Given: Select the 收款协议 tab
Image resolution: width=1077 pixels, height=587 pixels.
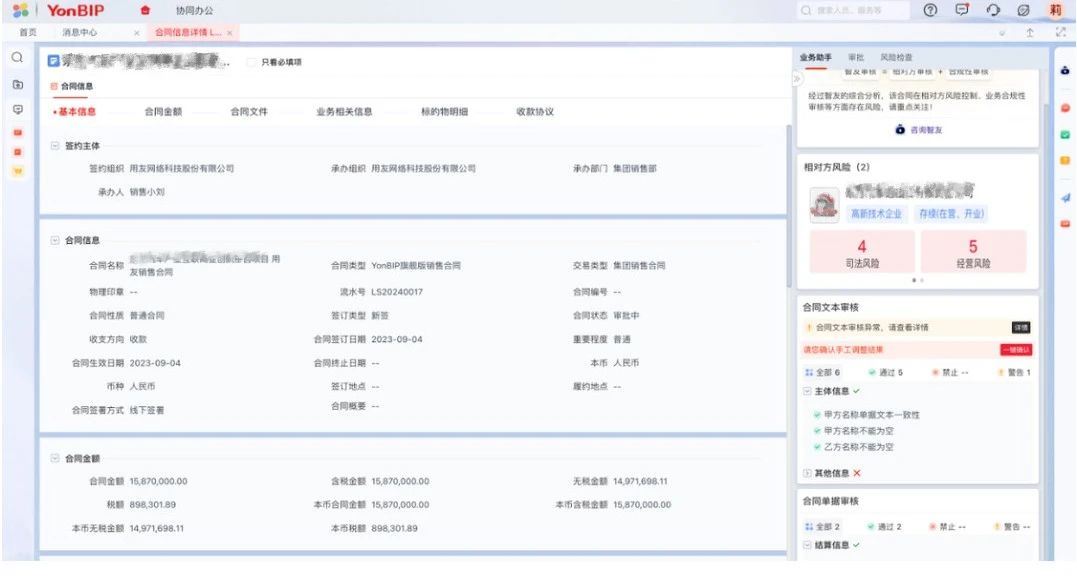Looking at the screenshot, I should (534, 112).
